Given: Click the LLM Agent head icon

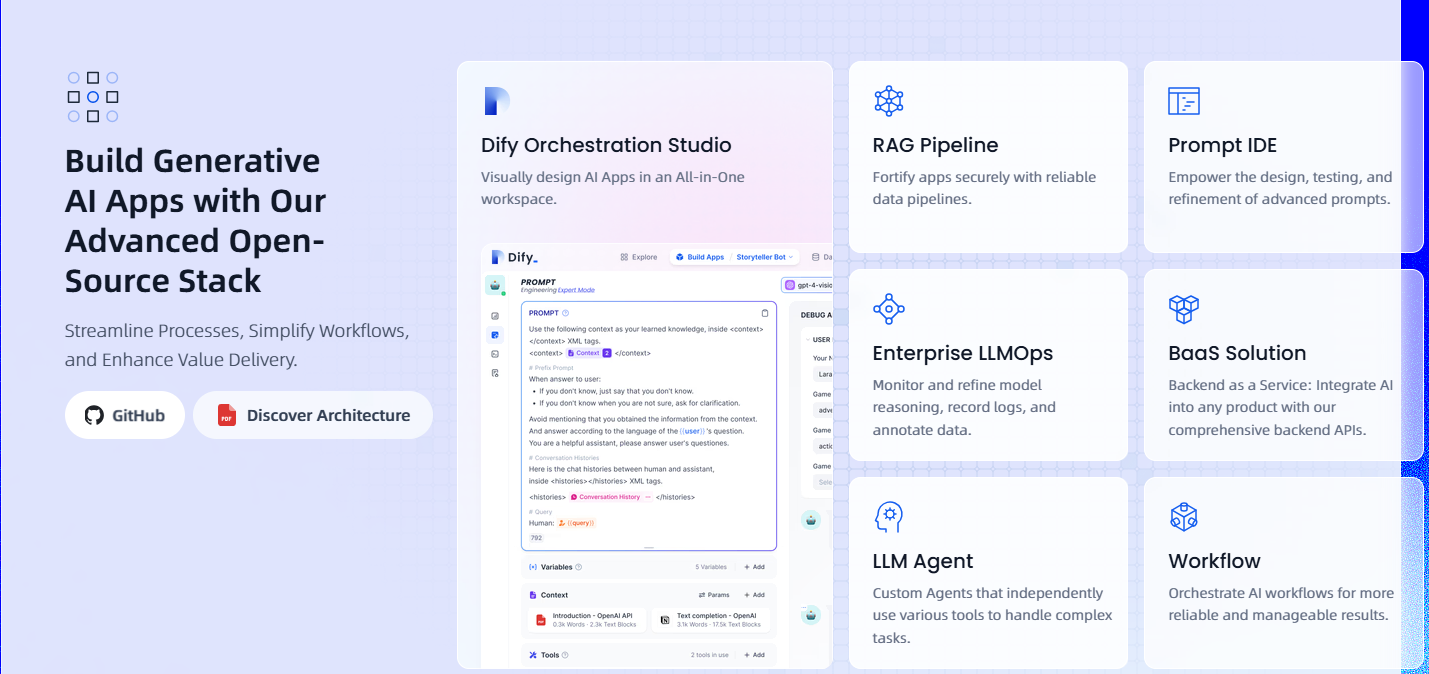Looking at the screenshot, I should pos(888,517).
